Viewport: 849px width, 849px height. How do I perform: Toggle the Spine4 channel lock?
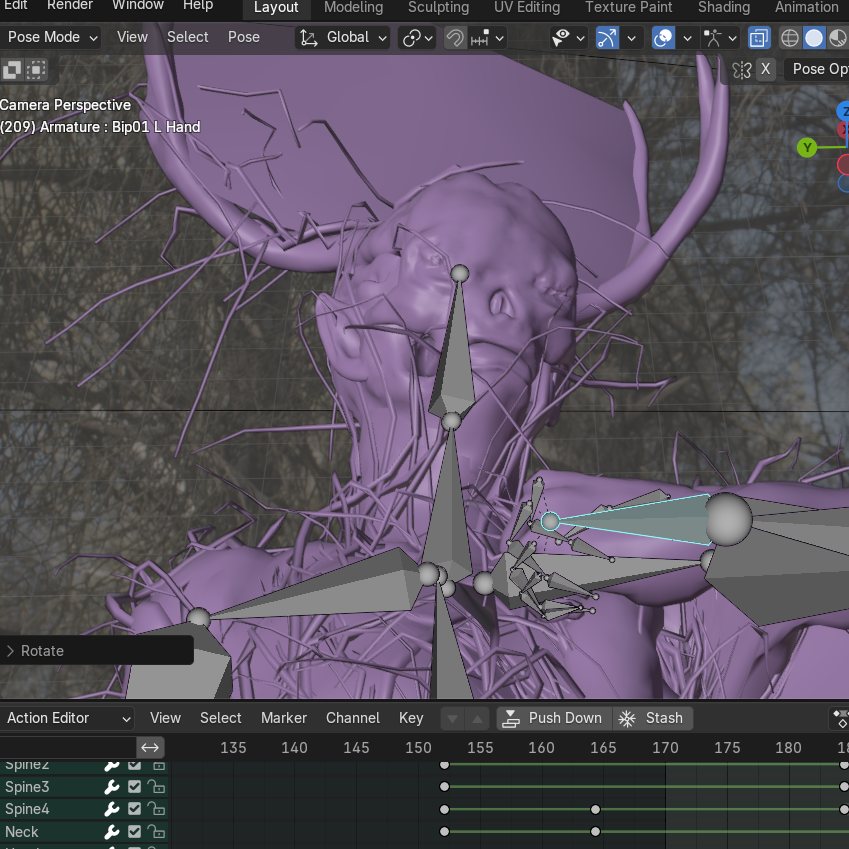tap(156, 809)
